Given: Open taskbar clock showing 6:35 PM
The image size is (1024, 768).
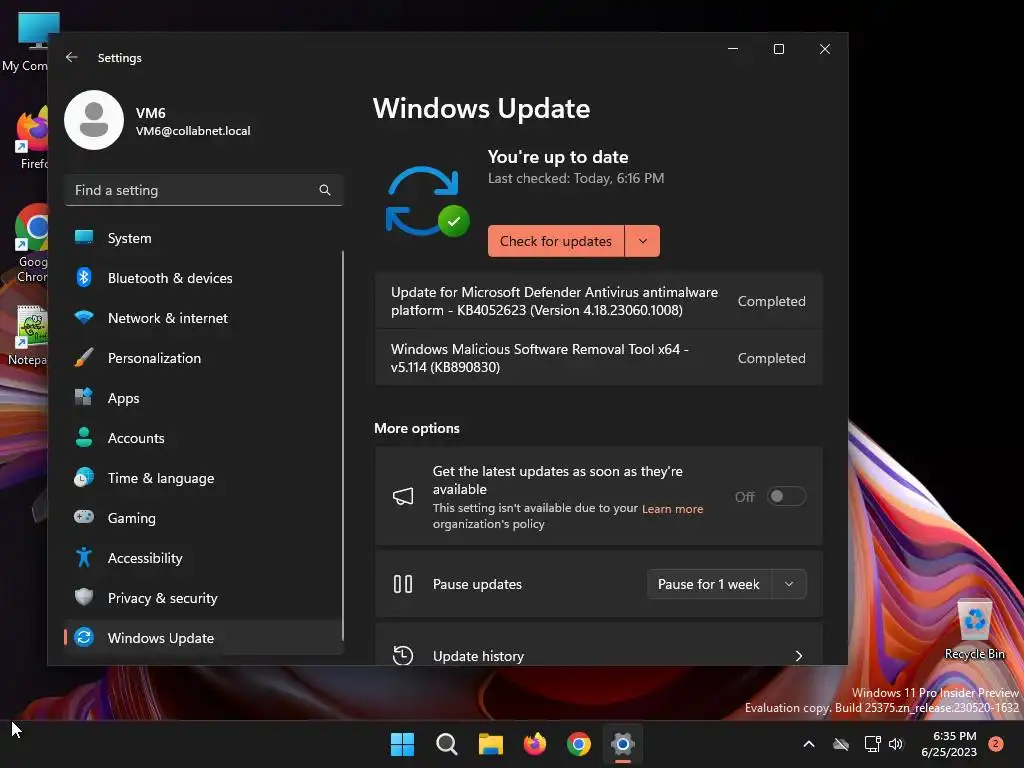Looking at the screenshot, I should [x=949, y=744].
